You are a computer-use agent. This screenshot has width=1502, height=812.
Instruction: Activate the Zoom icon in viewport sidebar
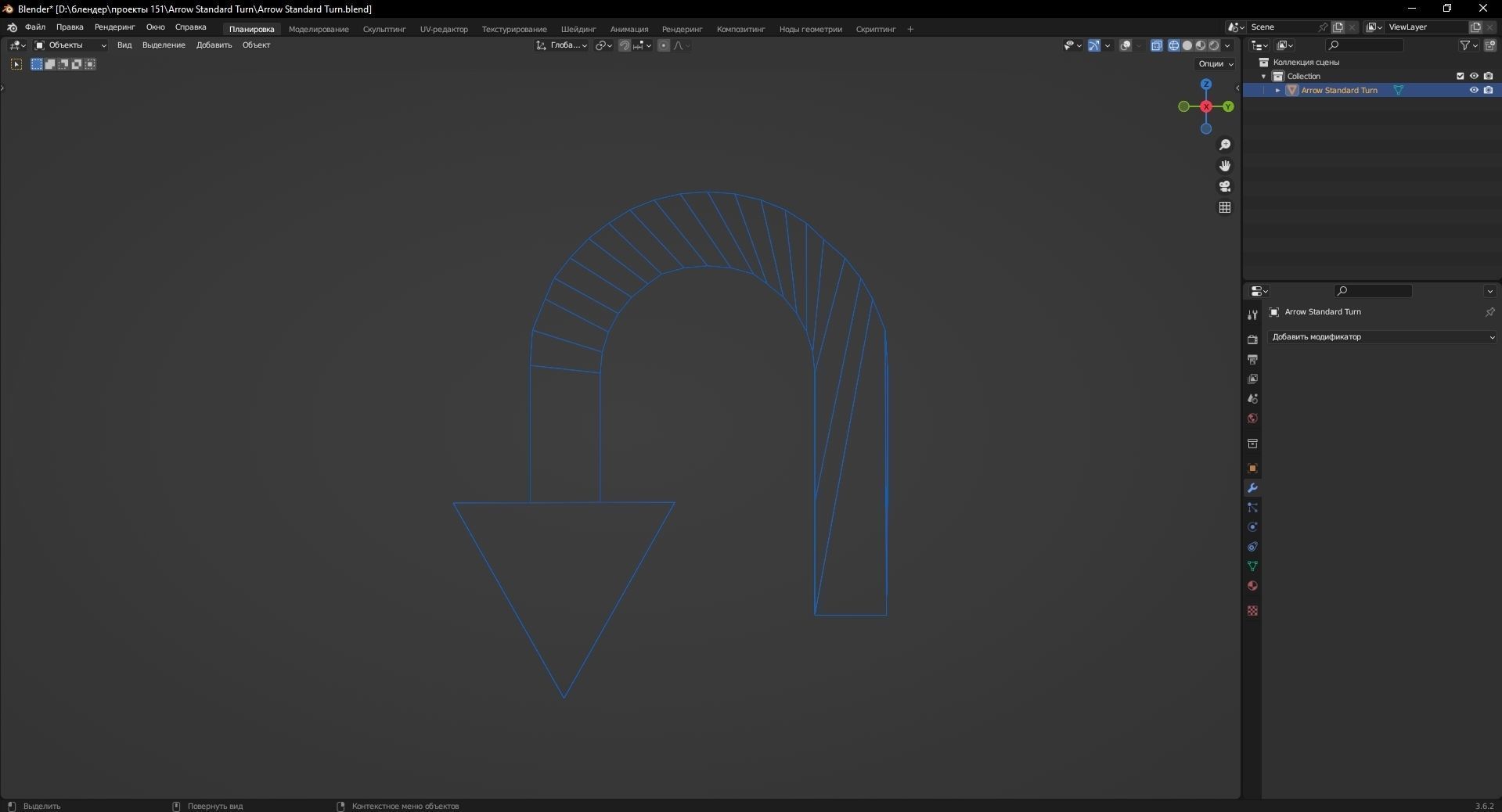(x=1225, y=144)
